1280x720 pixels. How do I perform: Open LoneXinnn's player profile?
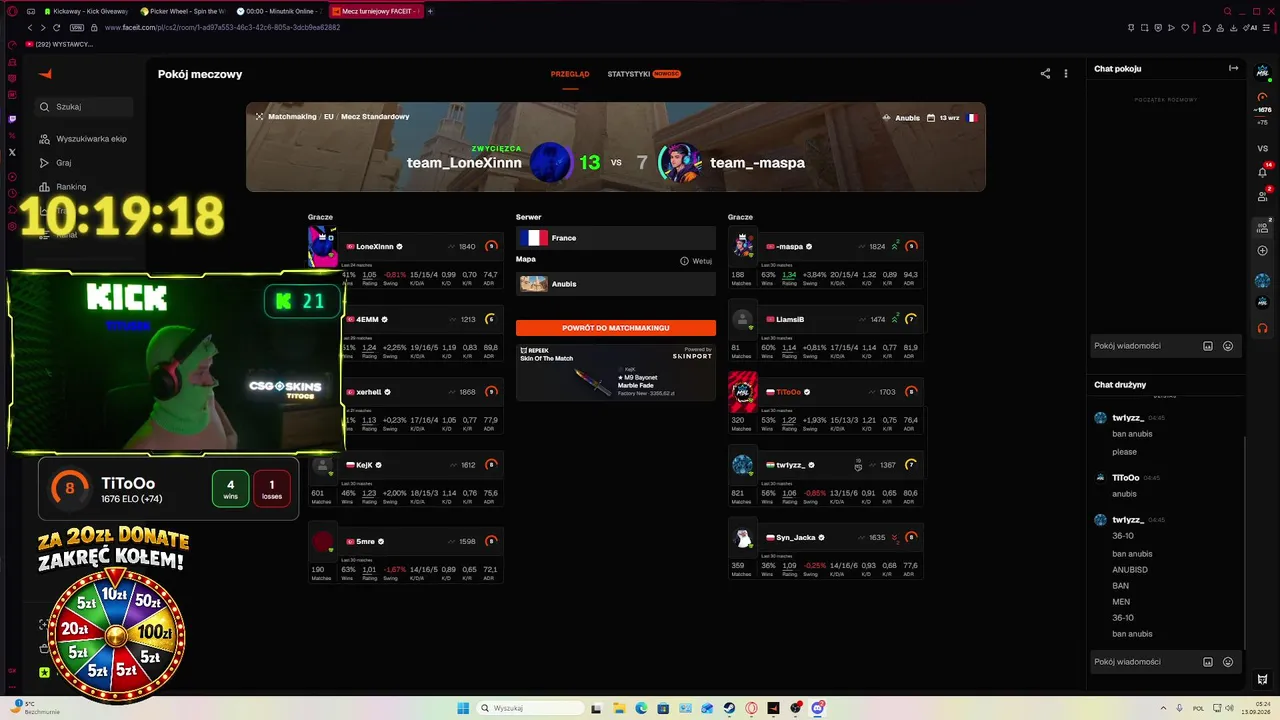point(374,246)
